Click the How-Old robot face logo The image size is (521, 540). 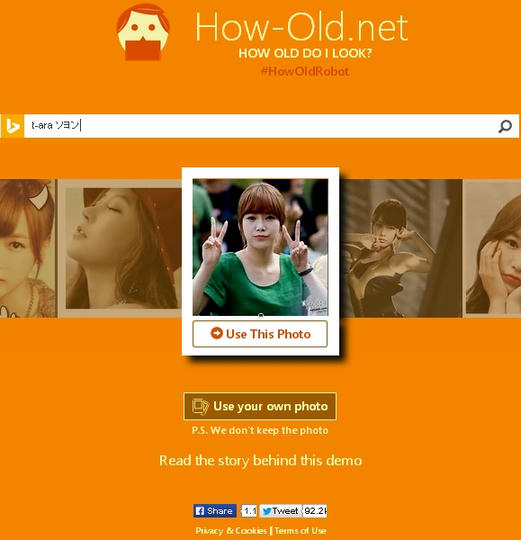[x=143, y=32]
